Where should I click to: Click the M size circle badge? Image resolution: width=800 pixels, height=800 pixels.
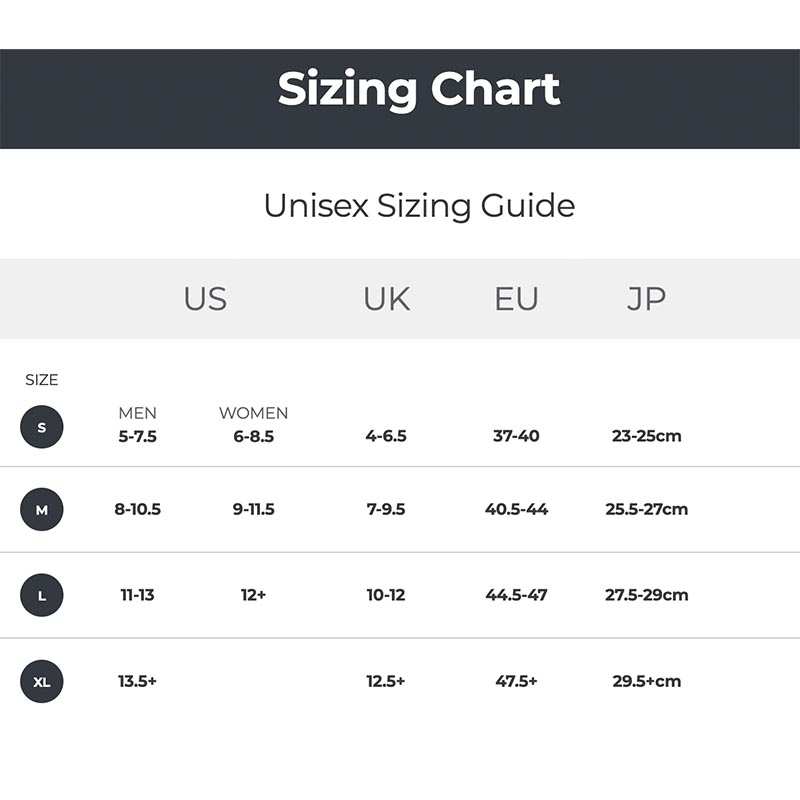42,509
